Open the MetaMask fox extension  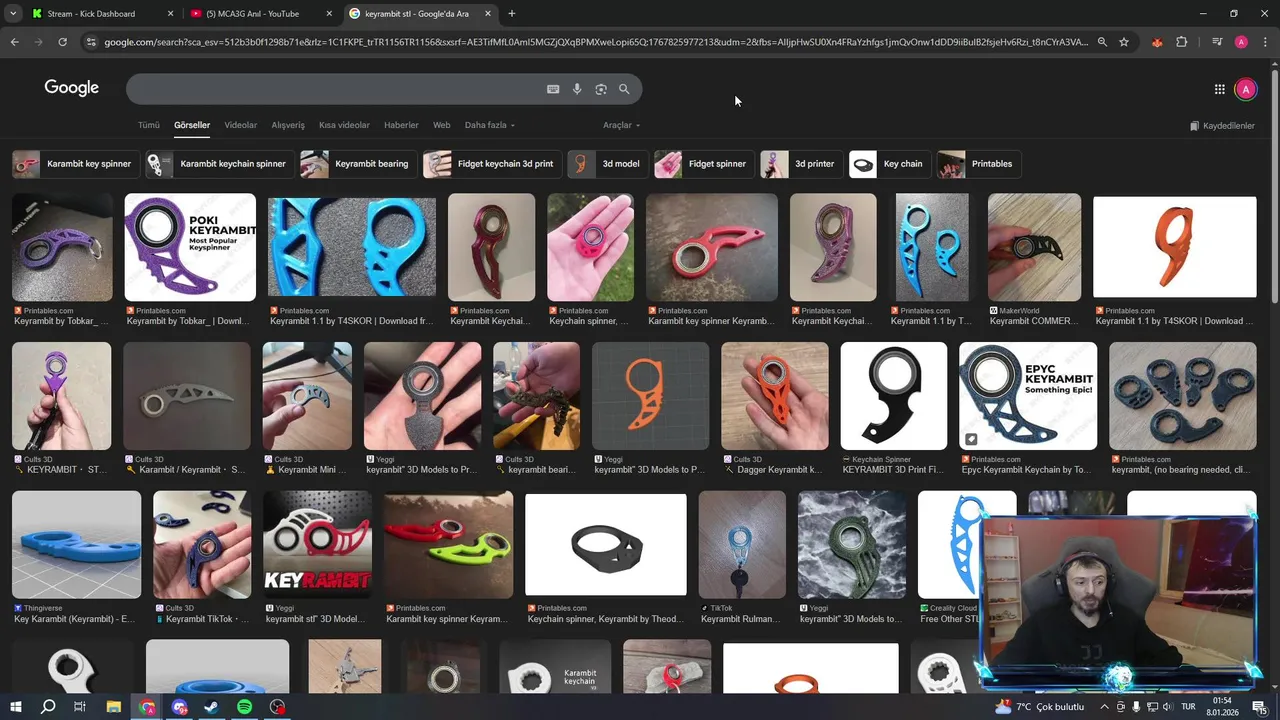click(x=1157, y=42)
